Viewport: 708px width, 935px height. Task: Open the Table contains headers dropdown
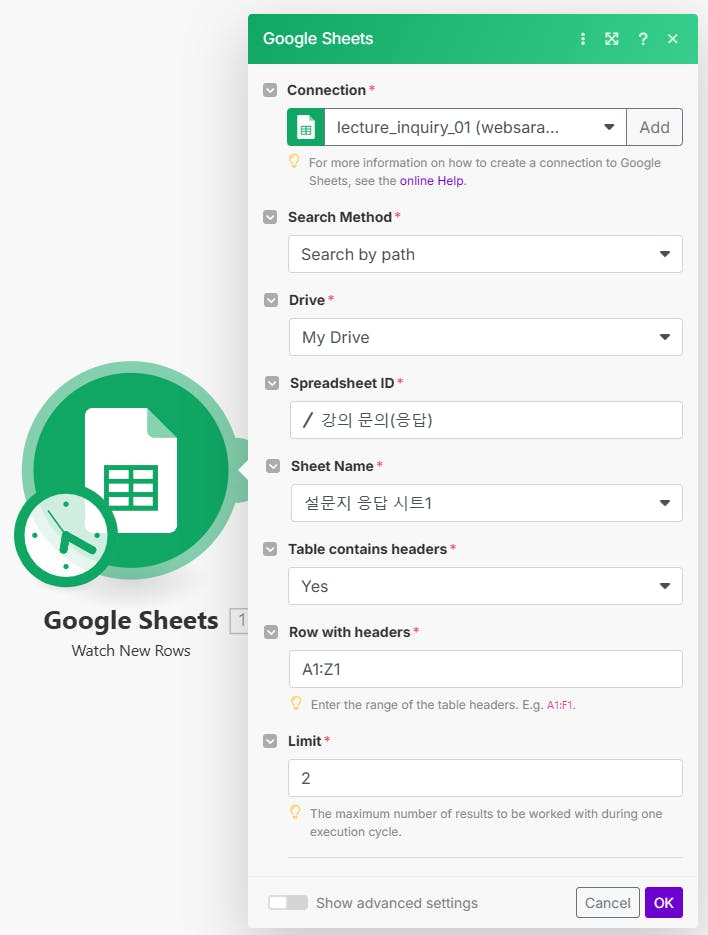(485, 586)
